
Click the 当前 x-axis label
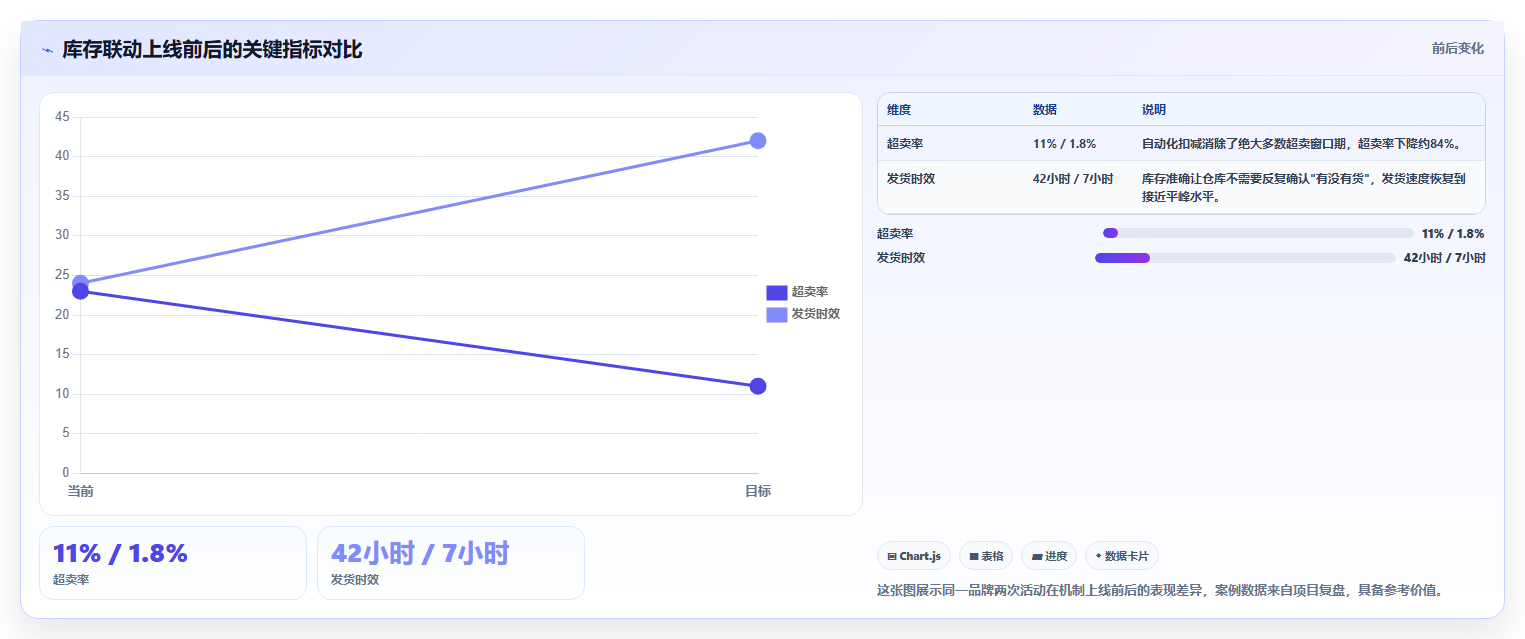(80, 491)
